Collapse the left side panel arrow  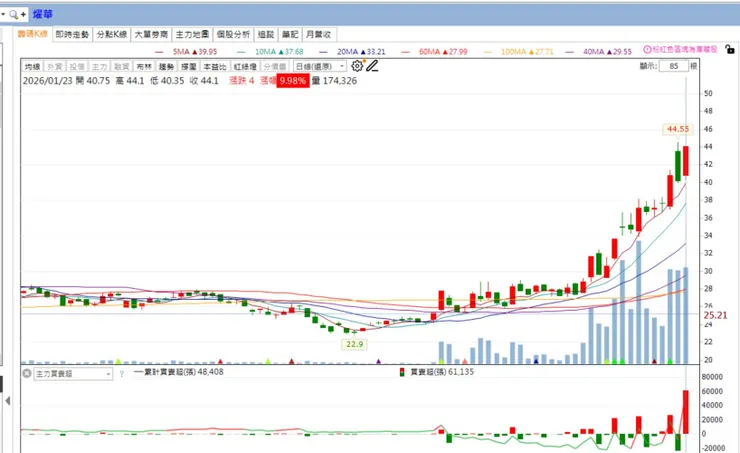(8, 401)
